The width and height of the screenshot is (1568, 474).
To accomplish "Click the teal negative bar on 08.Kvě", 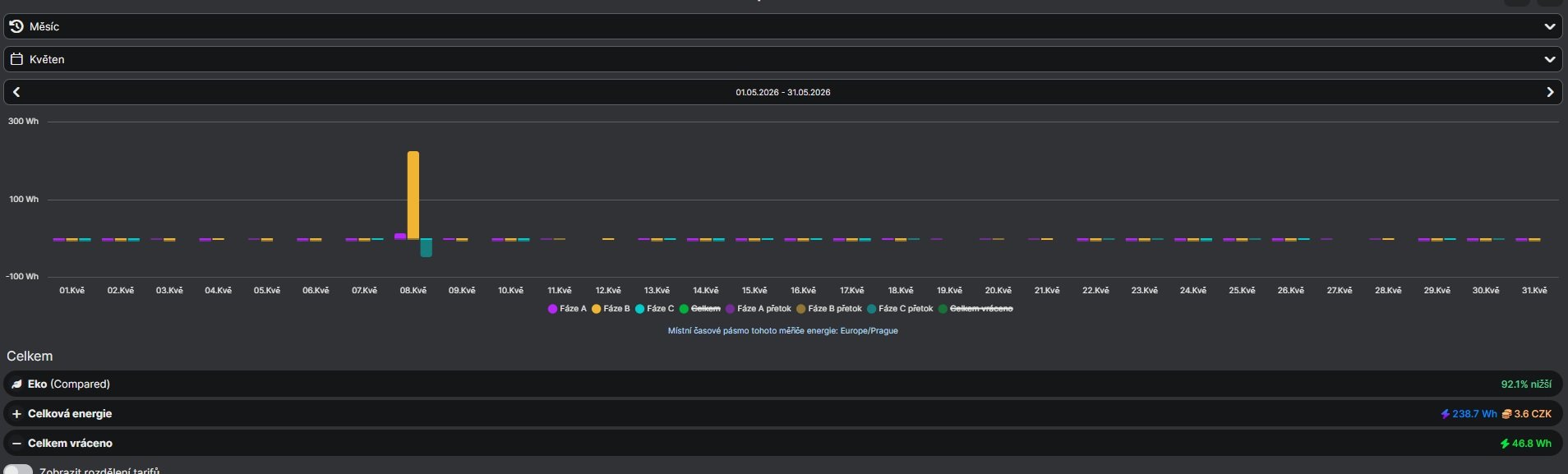I will [x=426, y=247].
